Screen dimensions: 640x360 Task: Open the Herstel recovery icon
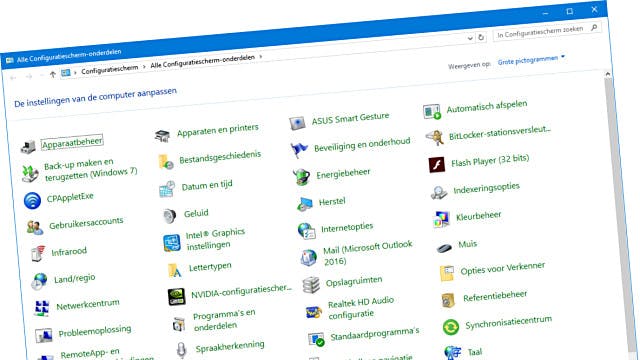click(x=304, y=204)
